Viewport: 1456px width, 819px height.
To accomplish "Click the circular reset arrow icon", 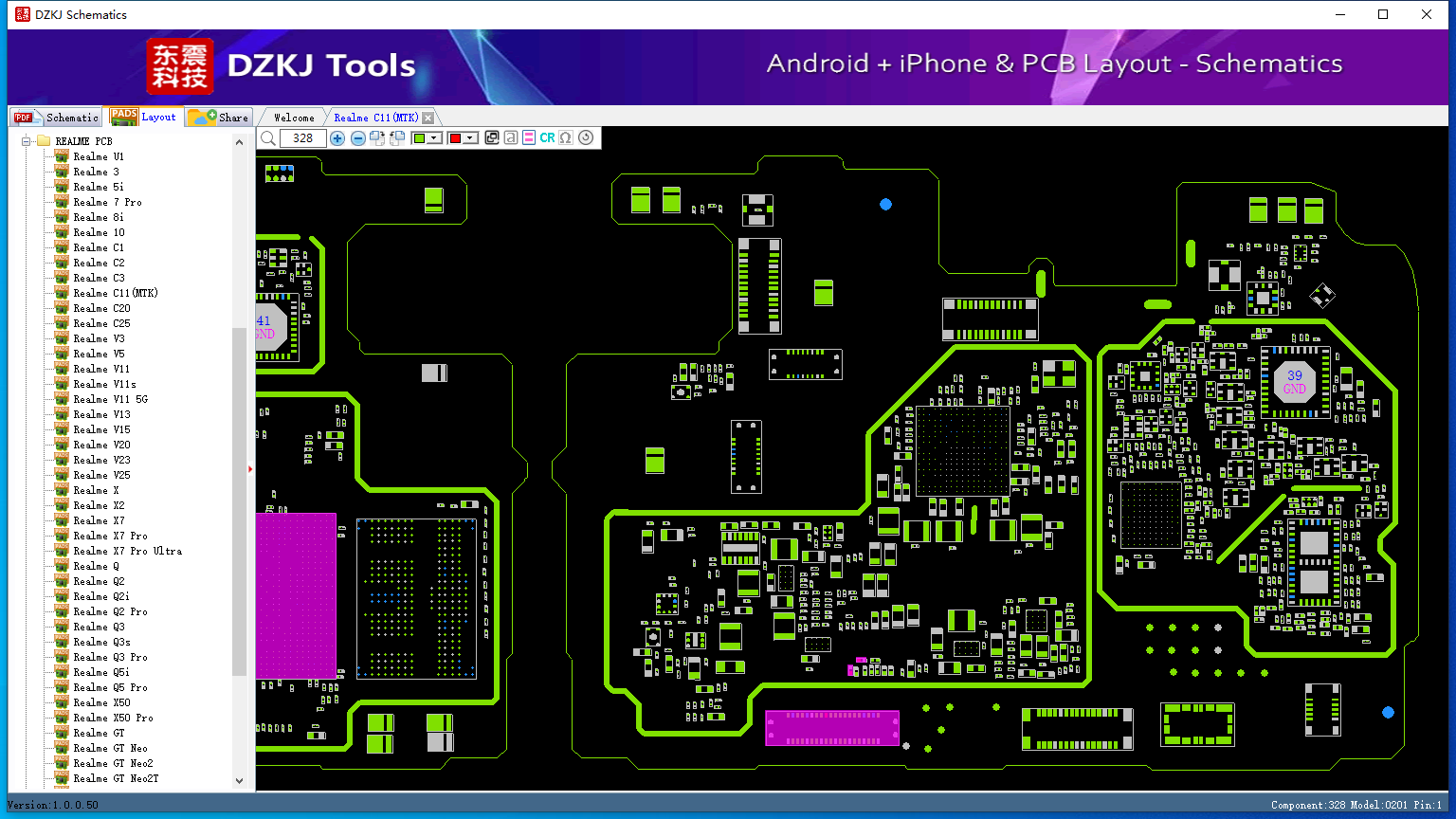I will [586, 138].
